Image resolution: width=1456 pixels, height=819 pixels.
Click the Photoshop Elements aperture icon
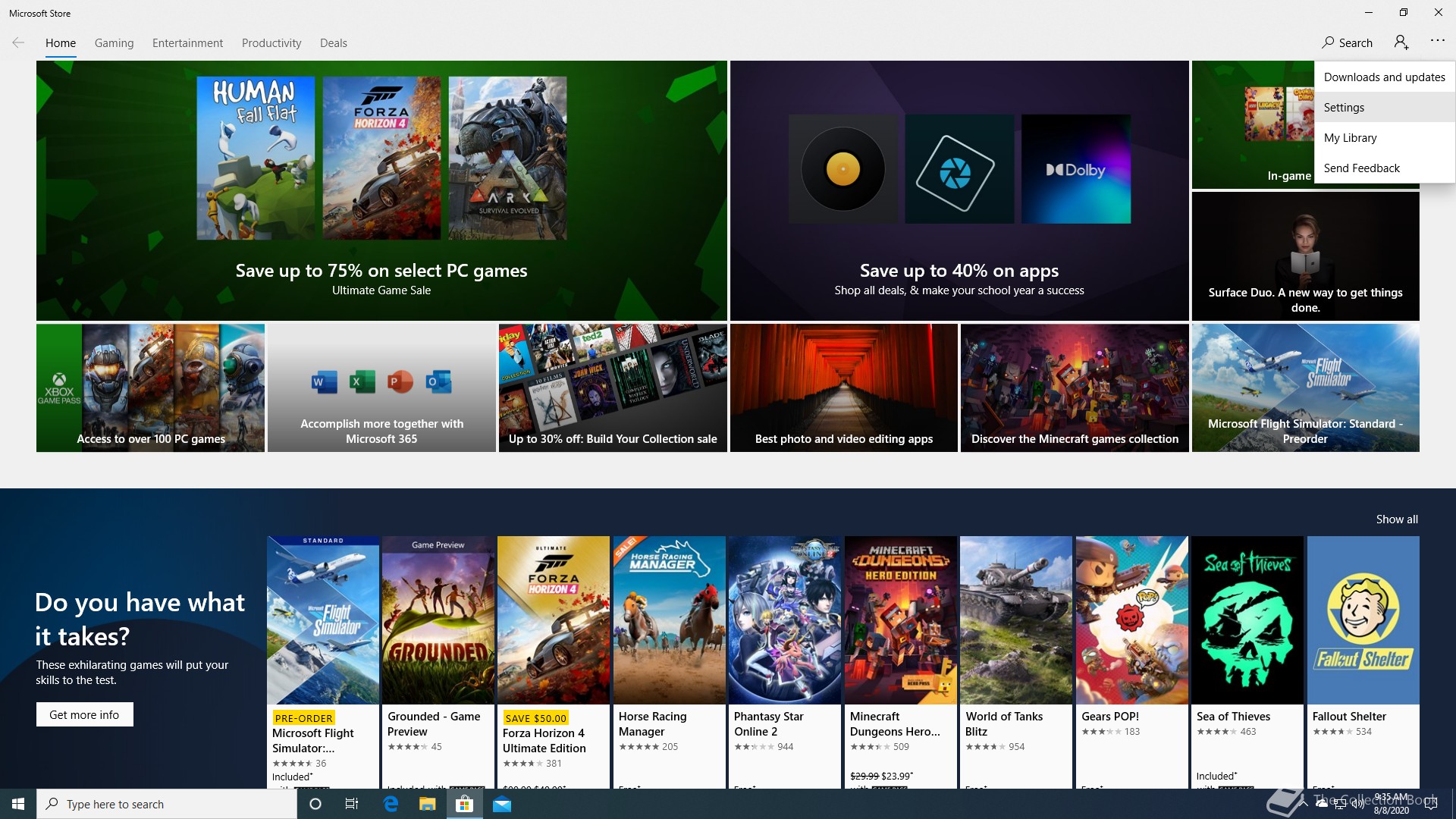[959, 169]
